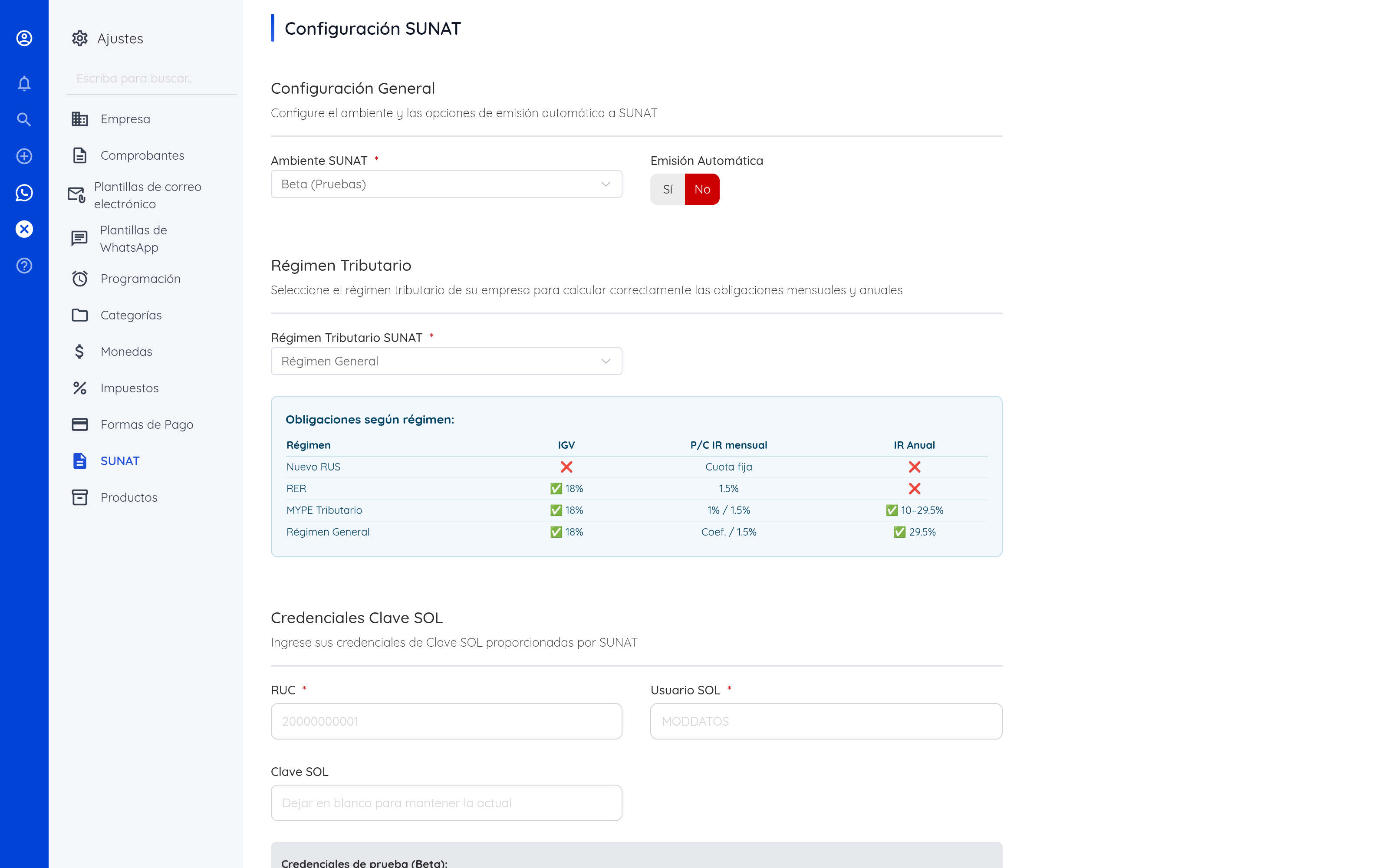Click the 1% / 1.5% cell
Screen dimensions: 1389x868
pyautogui.click(x=728, y=510)
